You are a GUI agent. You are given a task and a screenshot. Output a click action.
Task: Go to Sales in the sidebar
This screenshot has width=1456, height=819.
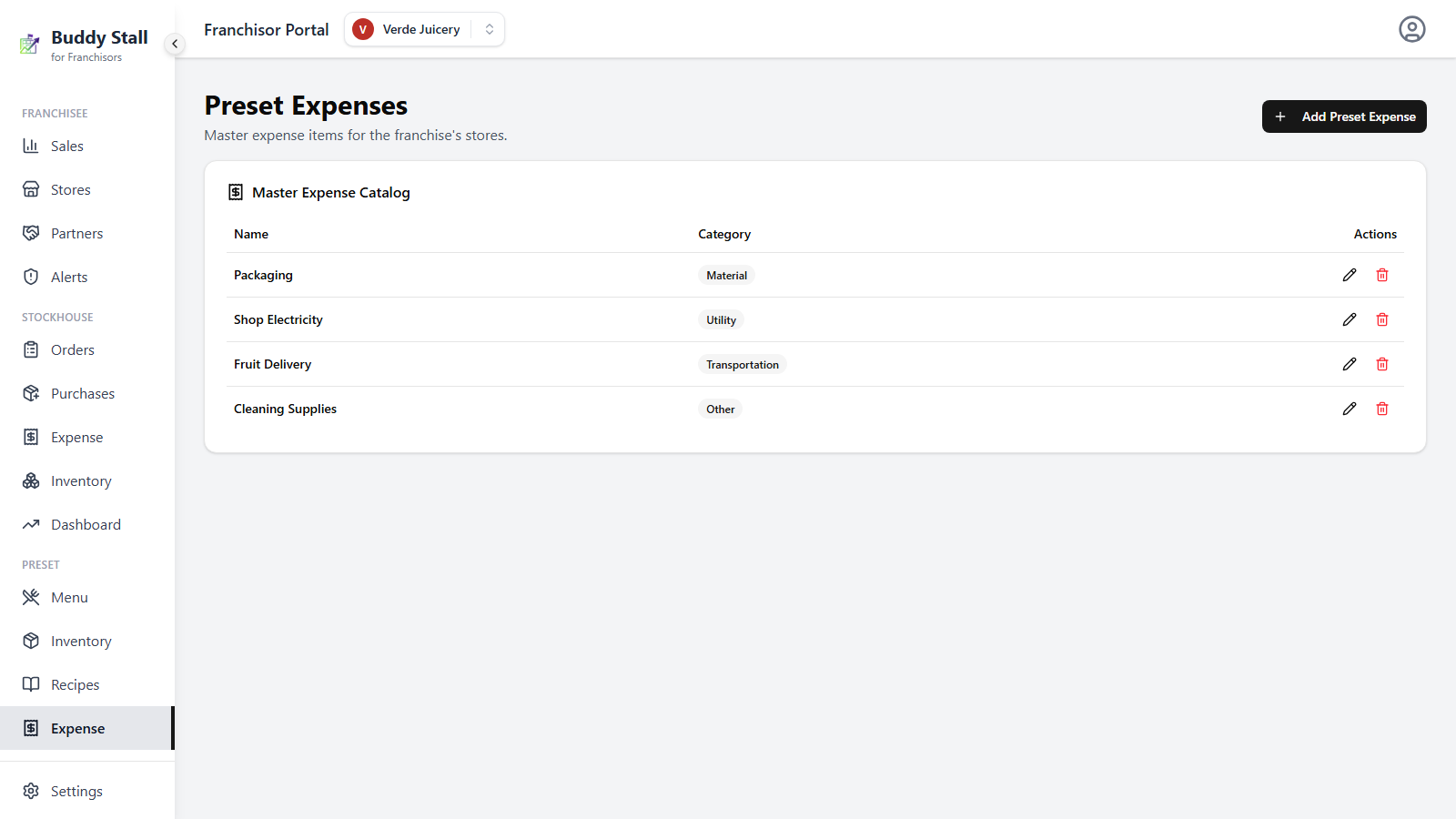tap(87, 146)
